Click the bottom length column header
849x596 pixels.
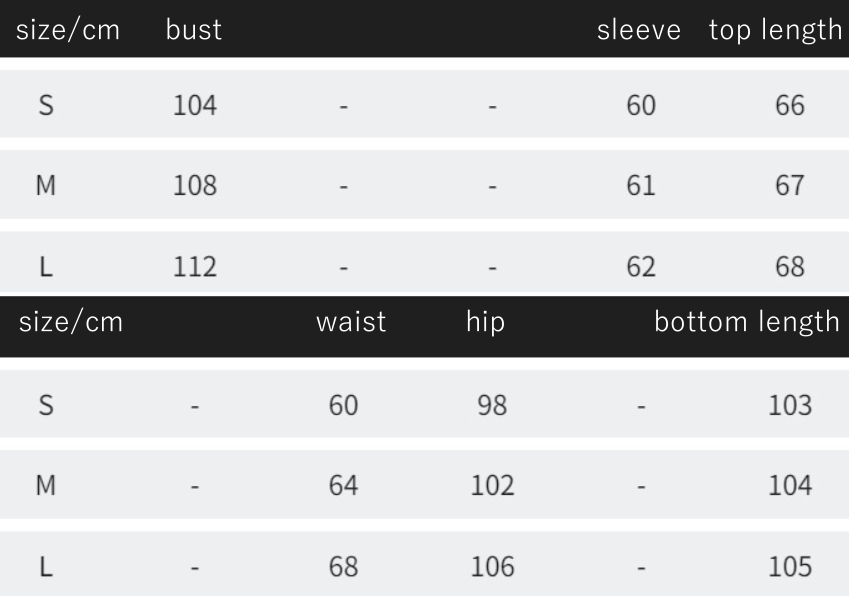(x=747, y=322)
